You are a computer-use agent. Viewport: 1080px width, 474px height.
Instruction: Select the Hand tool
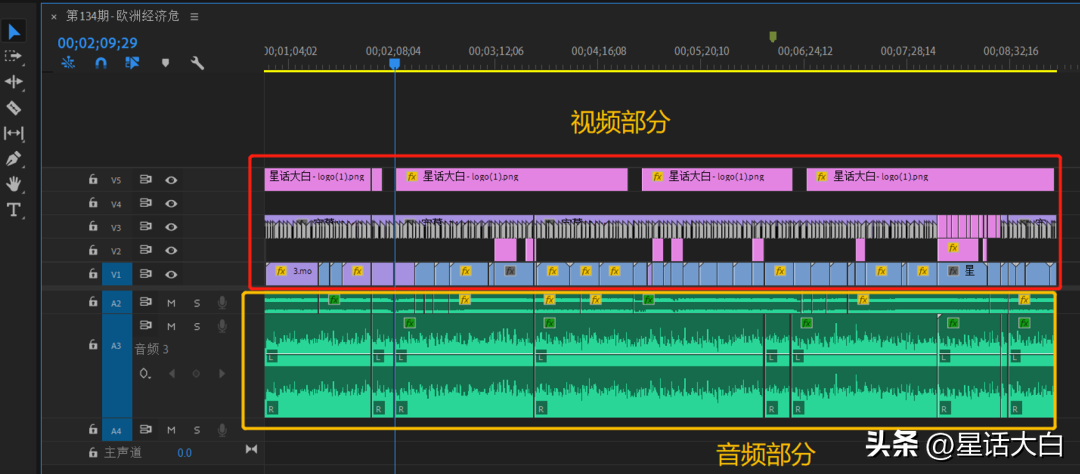coord(14,184)
